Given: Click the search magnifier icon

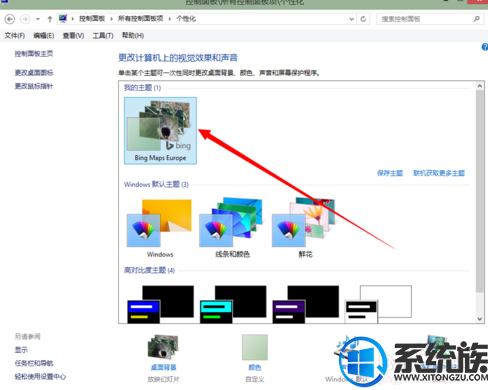Looking at the screenshot, I should 477,19.
